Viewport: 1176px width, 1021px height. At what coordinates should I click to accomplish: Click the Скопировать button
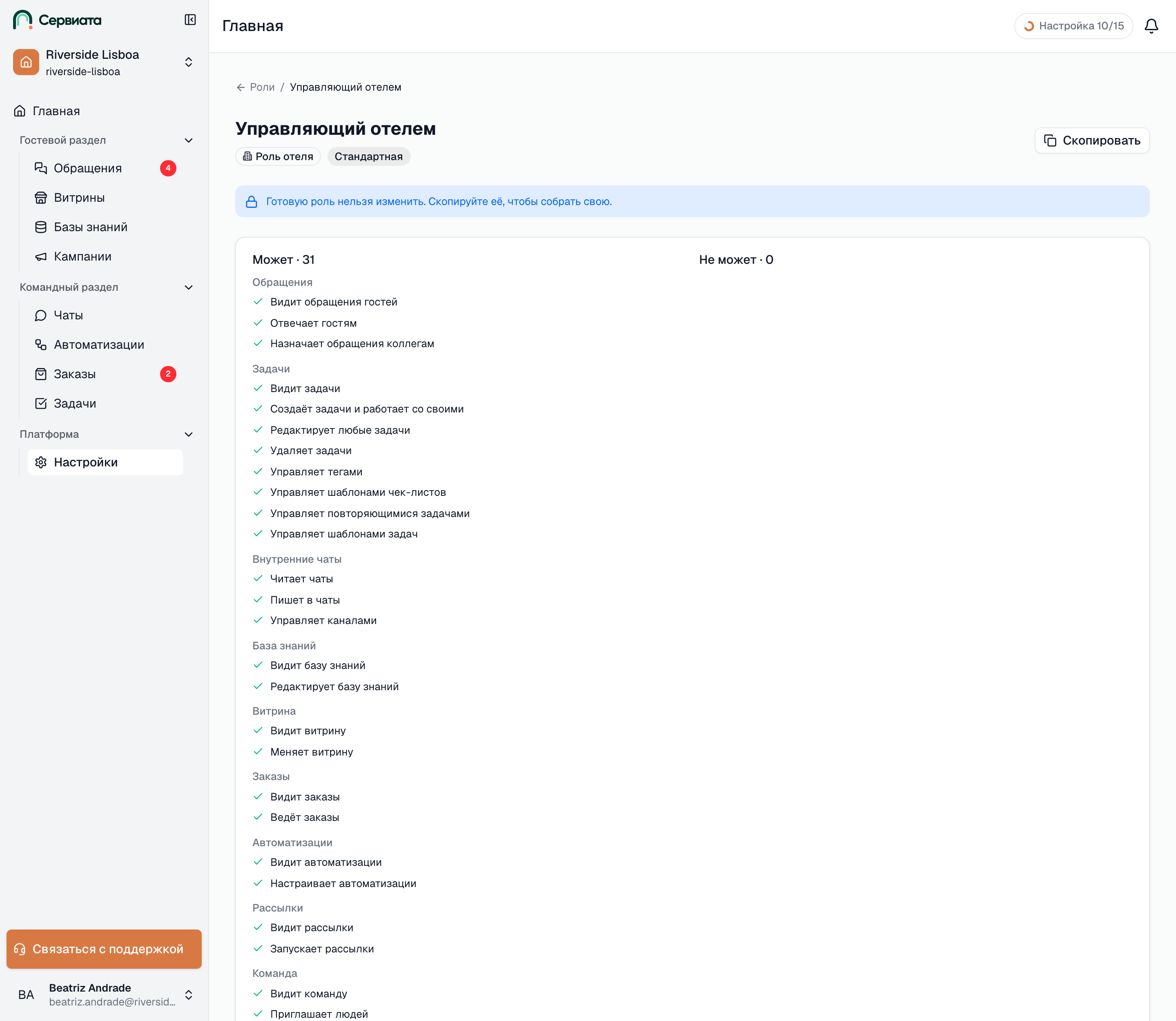click(x=1091, y=140)
